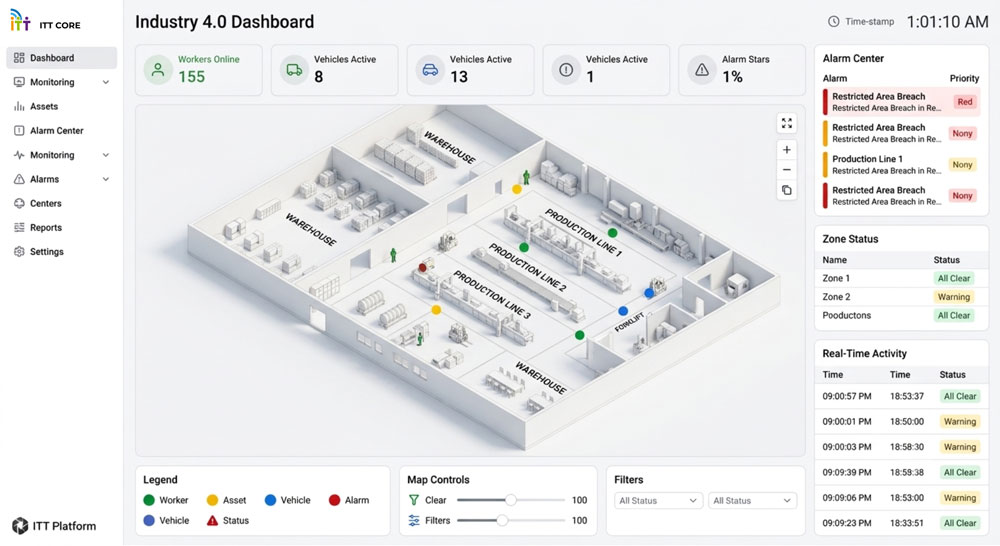Open the Workers Online 155 card
The width and height of the screenshot is (1000, 546).
coord(199,70)
